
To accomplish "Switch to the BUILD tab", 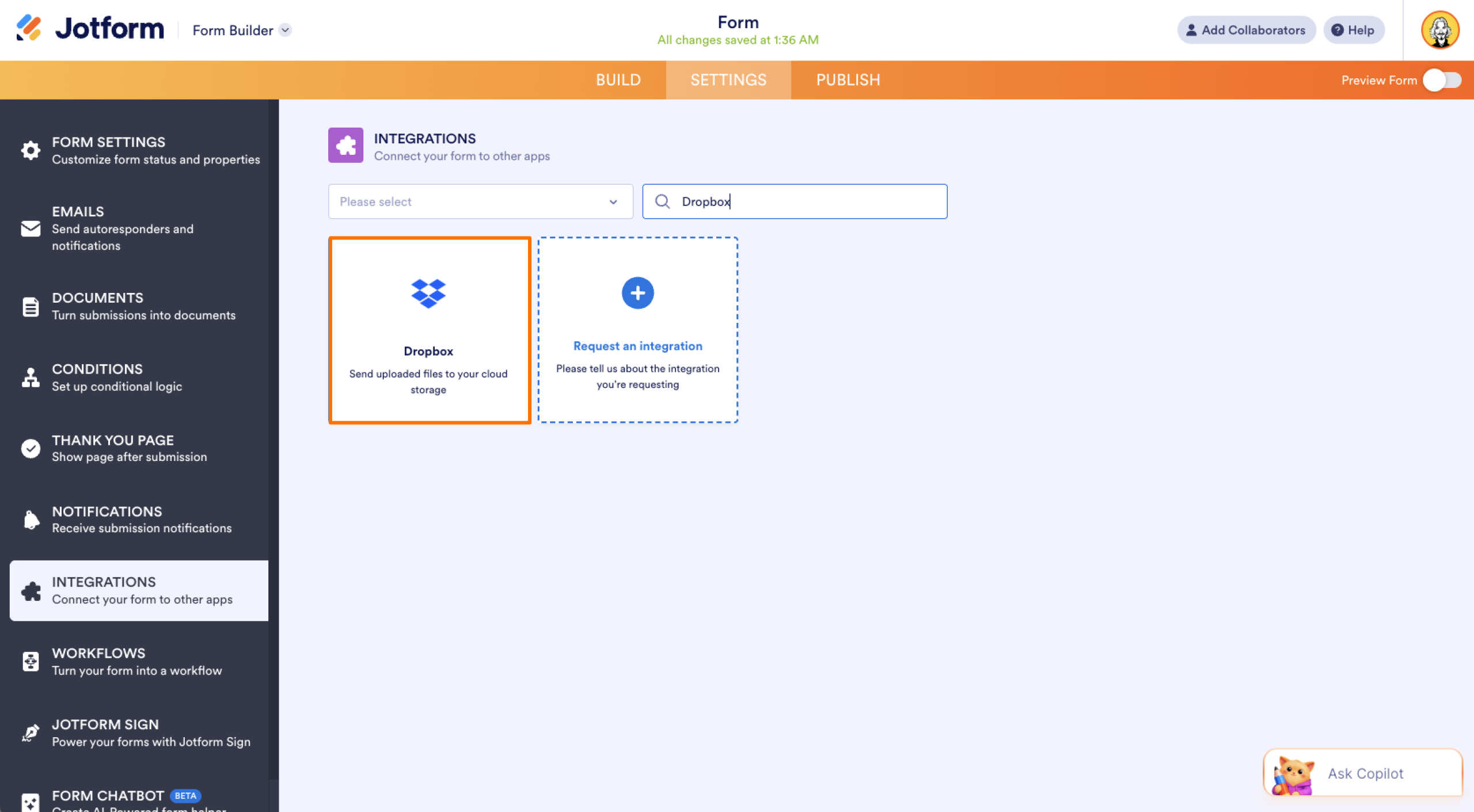I will (x=618, y=80).
